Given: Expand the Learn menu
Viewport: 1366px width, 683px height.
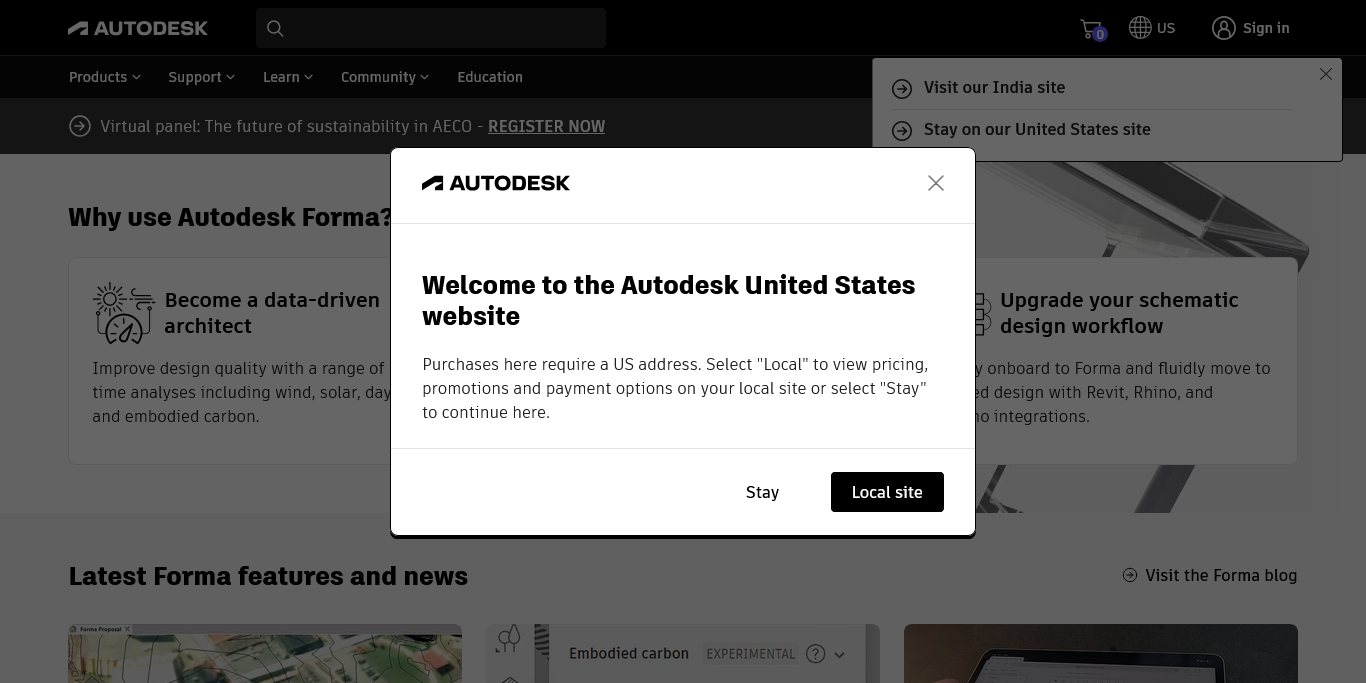Looking at the screenshot, I should click(288, 77).
